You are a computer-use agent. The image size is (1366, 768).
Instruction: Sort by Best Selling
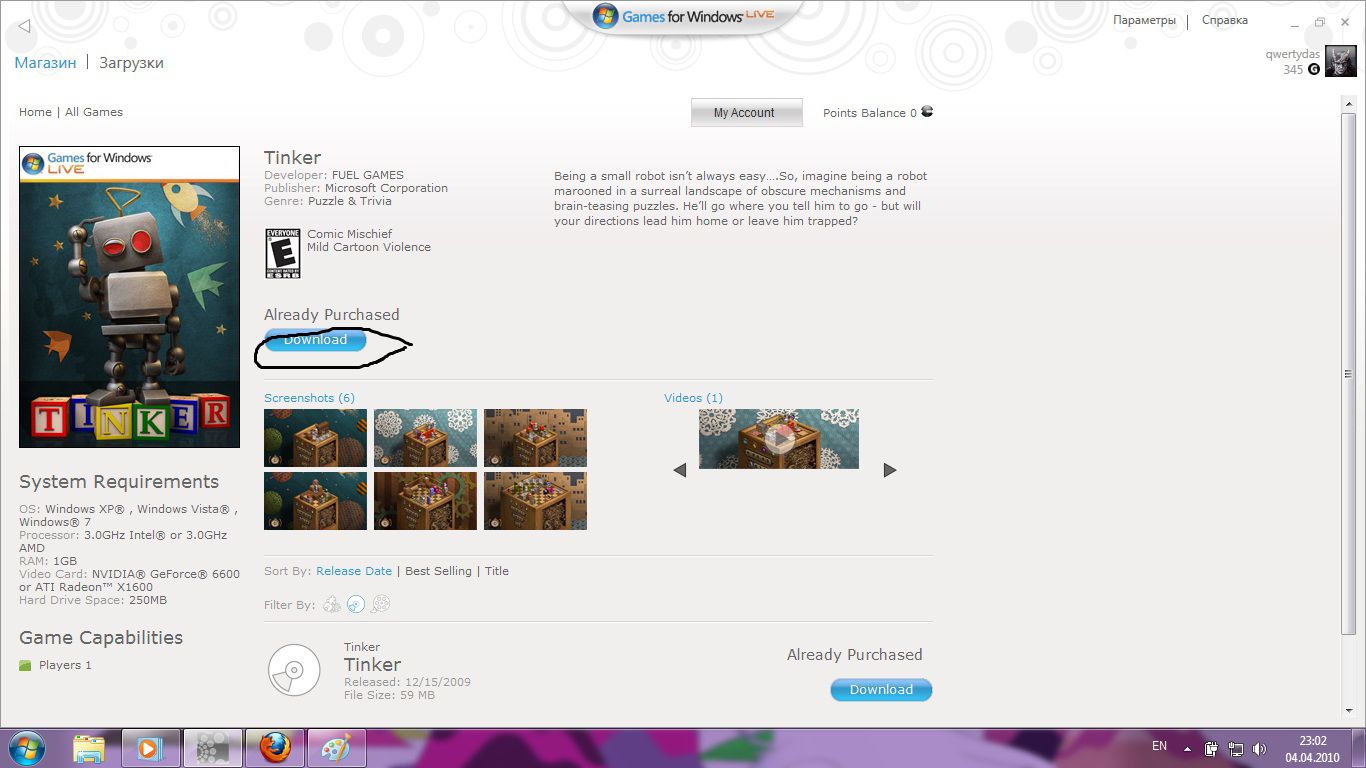coord(438,571)
